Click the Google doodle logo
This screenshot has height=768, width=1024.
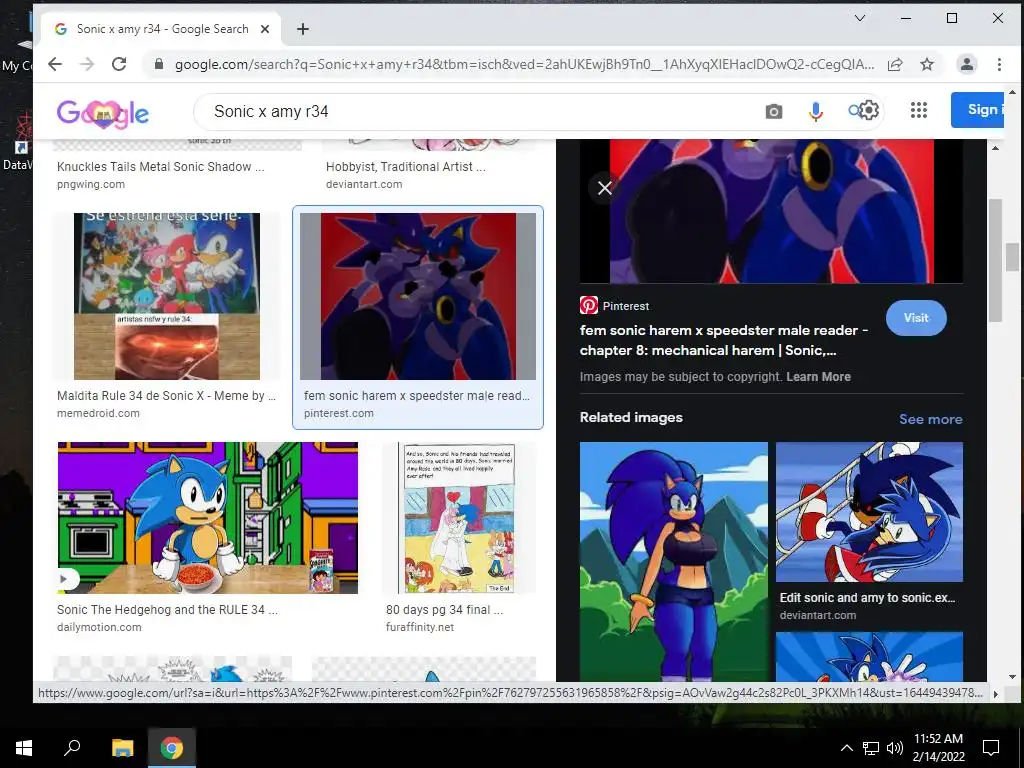pyautogui.click(x=103, y=114)
